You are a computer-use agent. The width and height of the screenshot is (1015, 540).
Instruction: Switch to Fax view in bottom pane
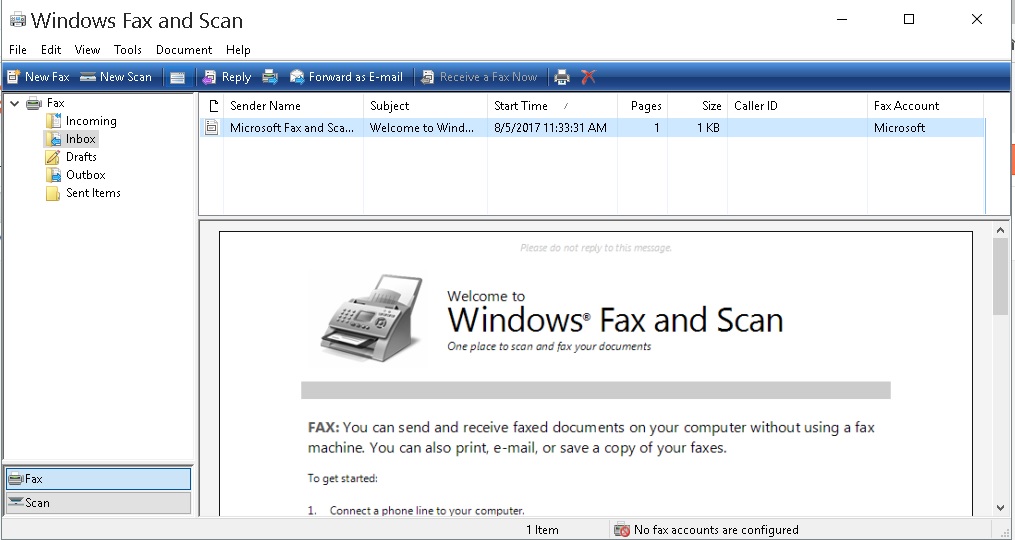(98, 479)
